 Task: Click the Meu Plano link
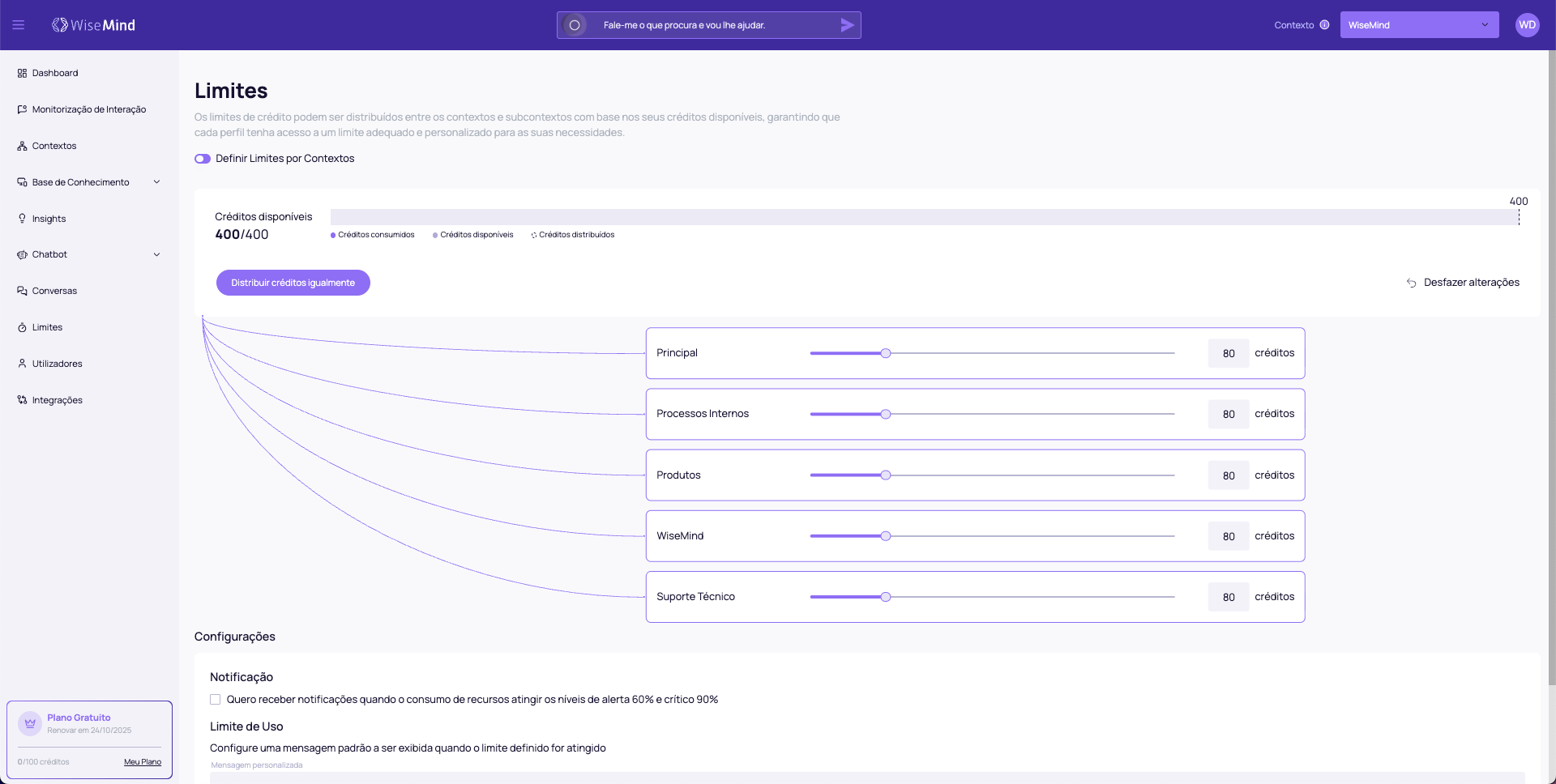[x=143, y=762]
